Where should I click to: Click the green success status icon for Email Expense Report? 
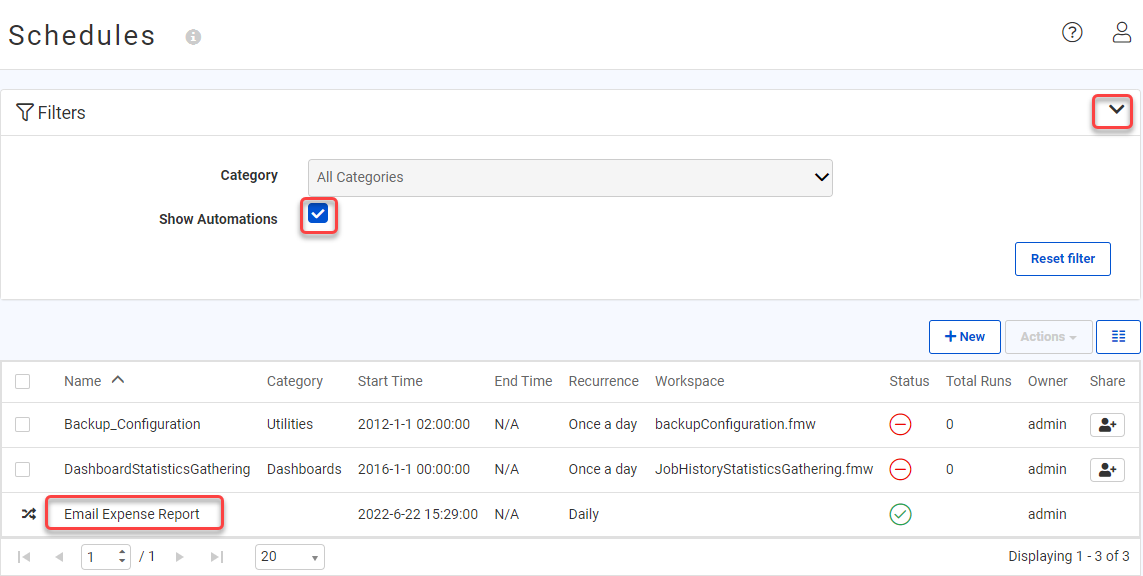click(899, 513)
